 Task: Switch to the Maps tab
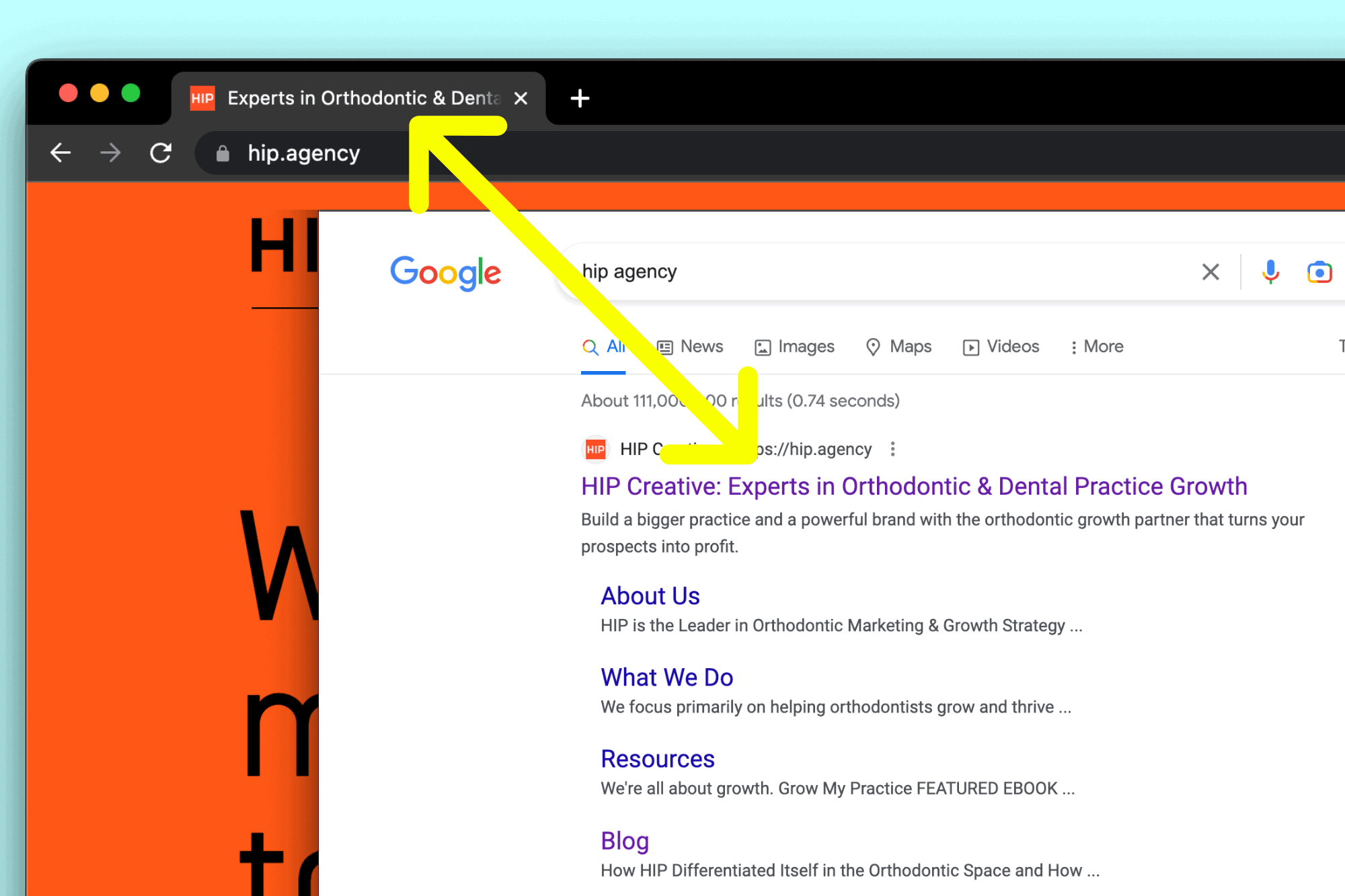[898, 347]
